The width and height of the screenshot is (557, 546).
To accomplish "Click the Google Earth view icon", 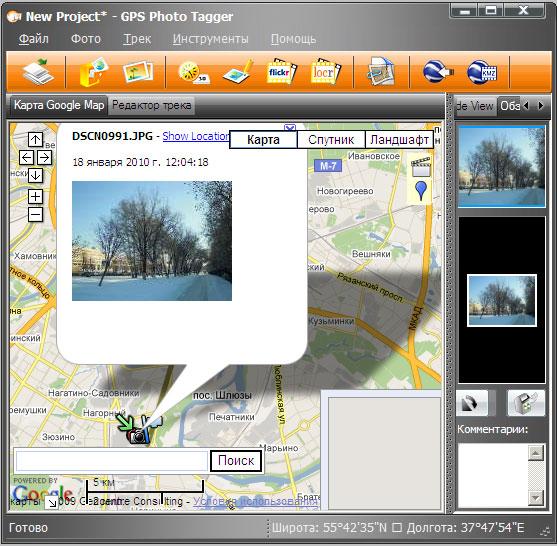I will [438, 71].
